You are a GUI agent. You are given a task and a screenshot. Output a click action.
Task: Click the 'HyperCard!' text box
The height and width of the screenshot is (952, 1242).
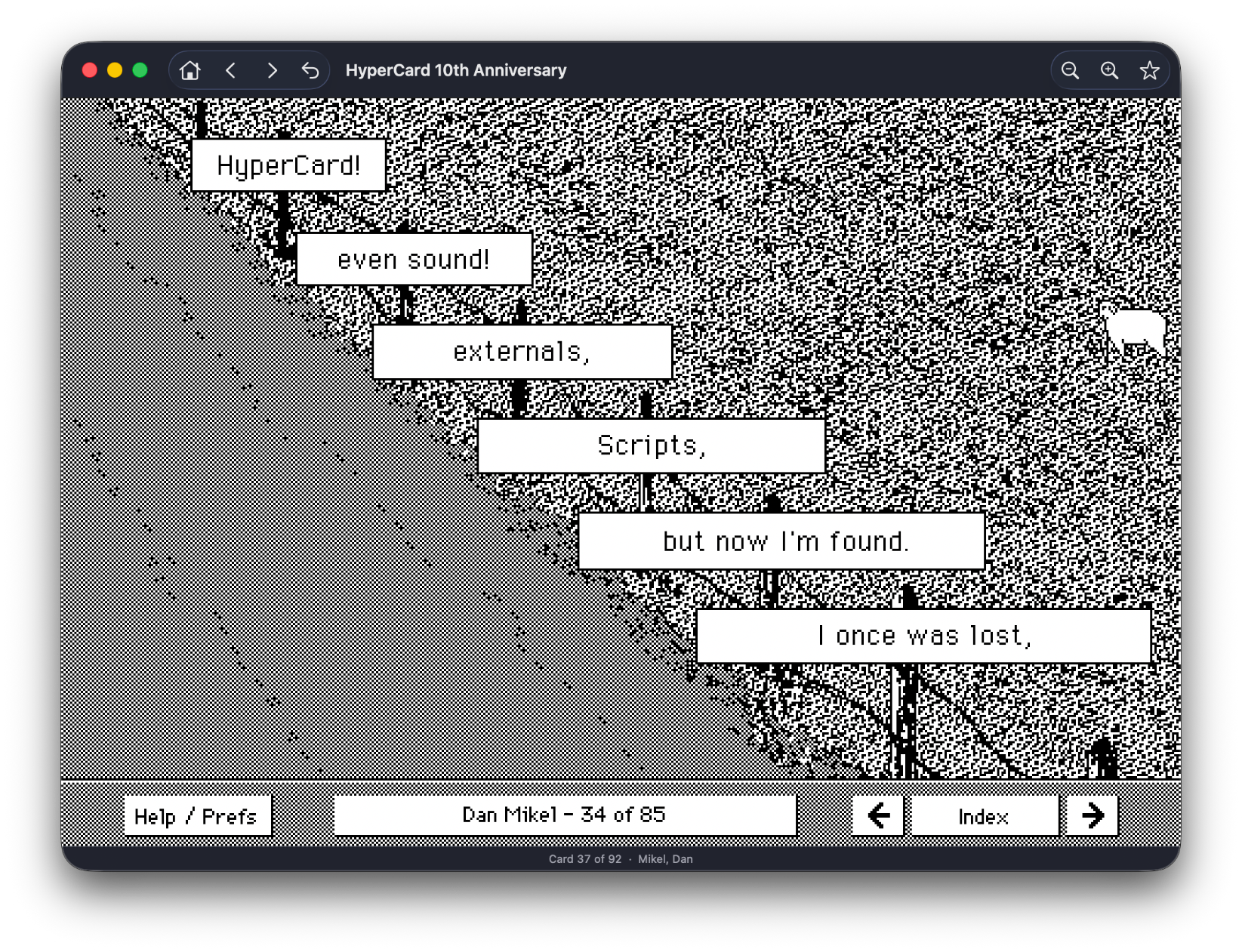(288, 165)
